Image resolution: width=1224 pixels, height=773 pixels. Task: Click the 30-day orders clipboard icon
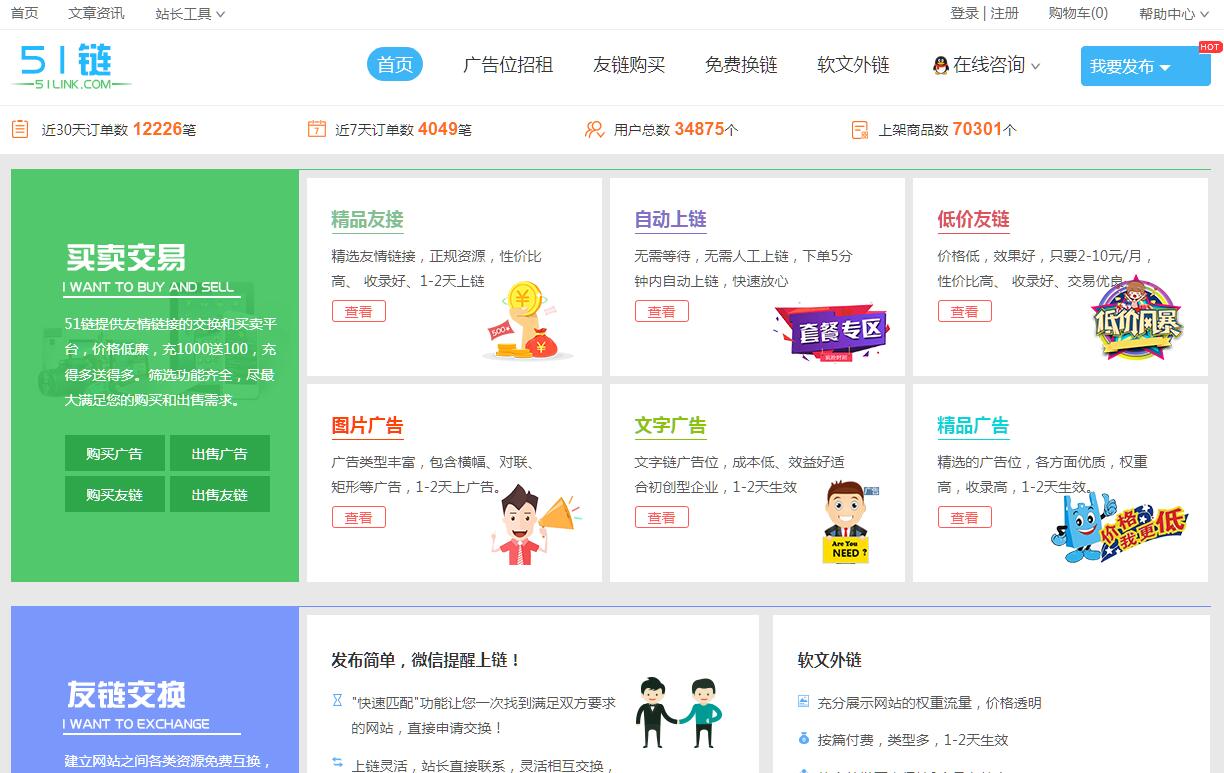point(20,129)
